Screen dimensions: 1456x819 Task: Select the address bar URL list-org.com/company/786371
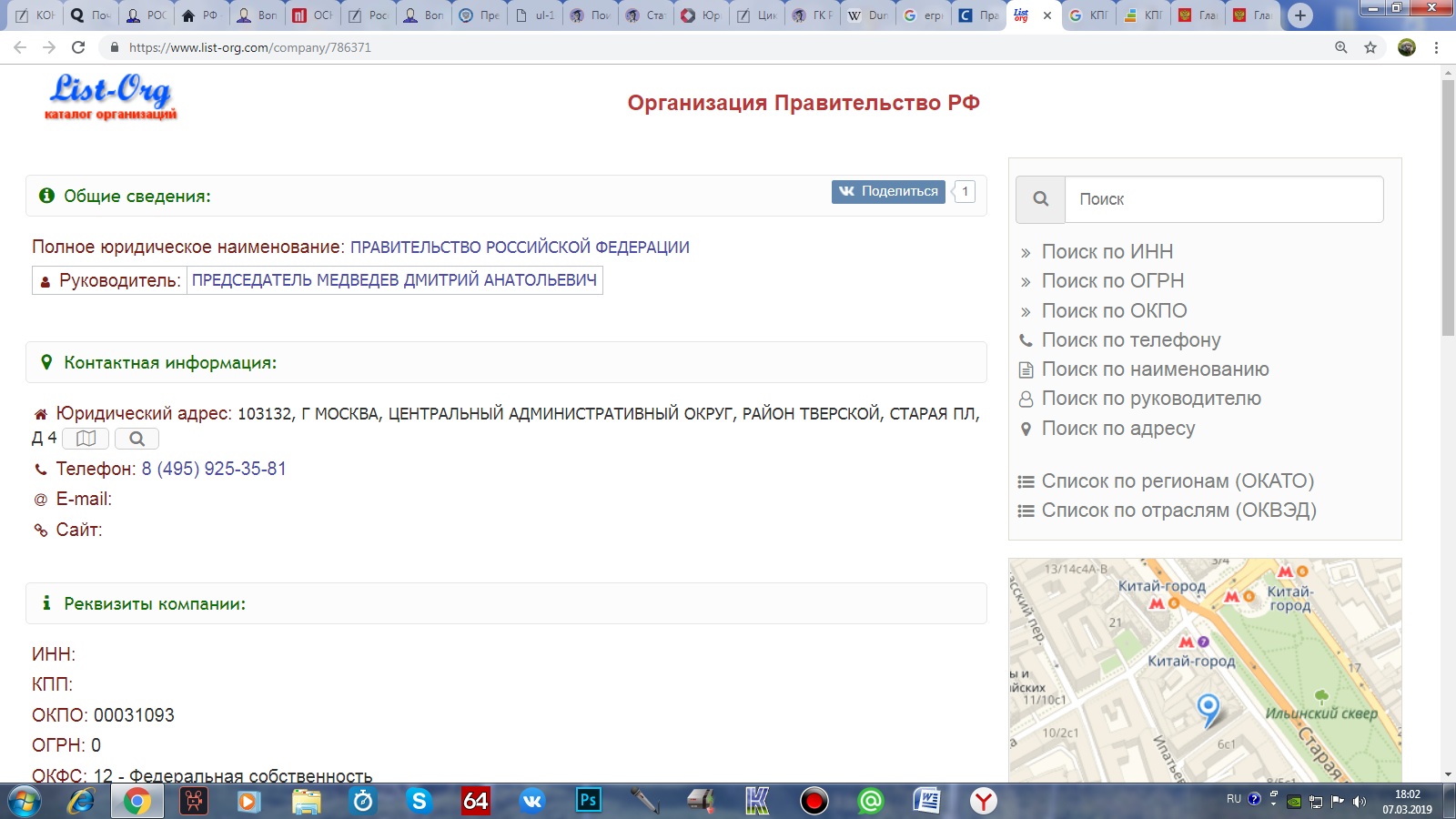[x=250, y=47]
